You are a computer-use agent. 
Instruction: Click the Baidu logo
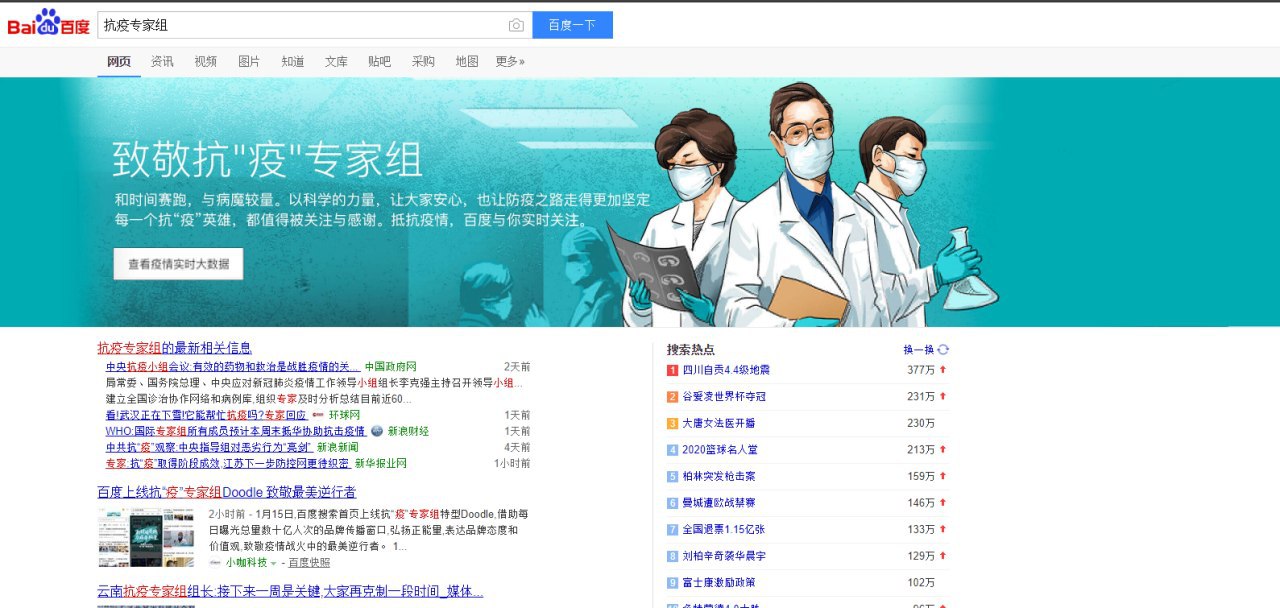tap(48, 24)
